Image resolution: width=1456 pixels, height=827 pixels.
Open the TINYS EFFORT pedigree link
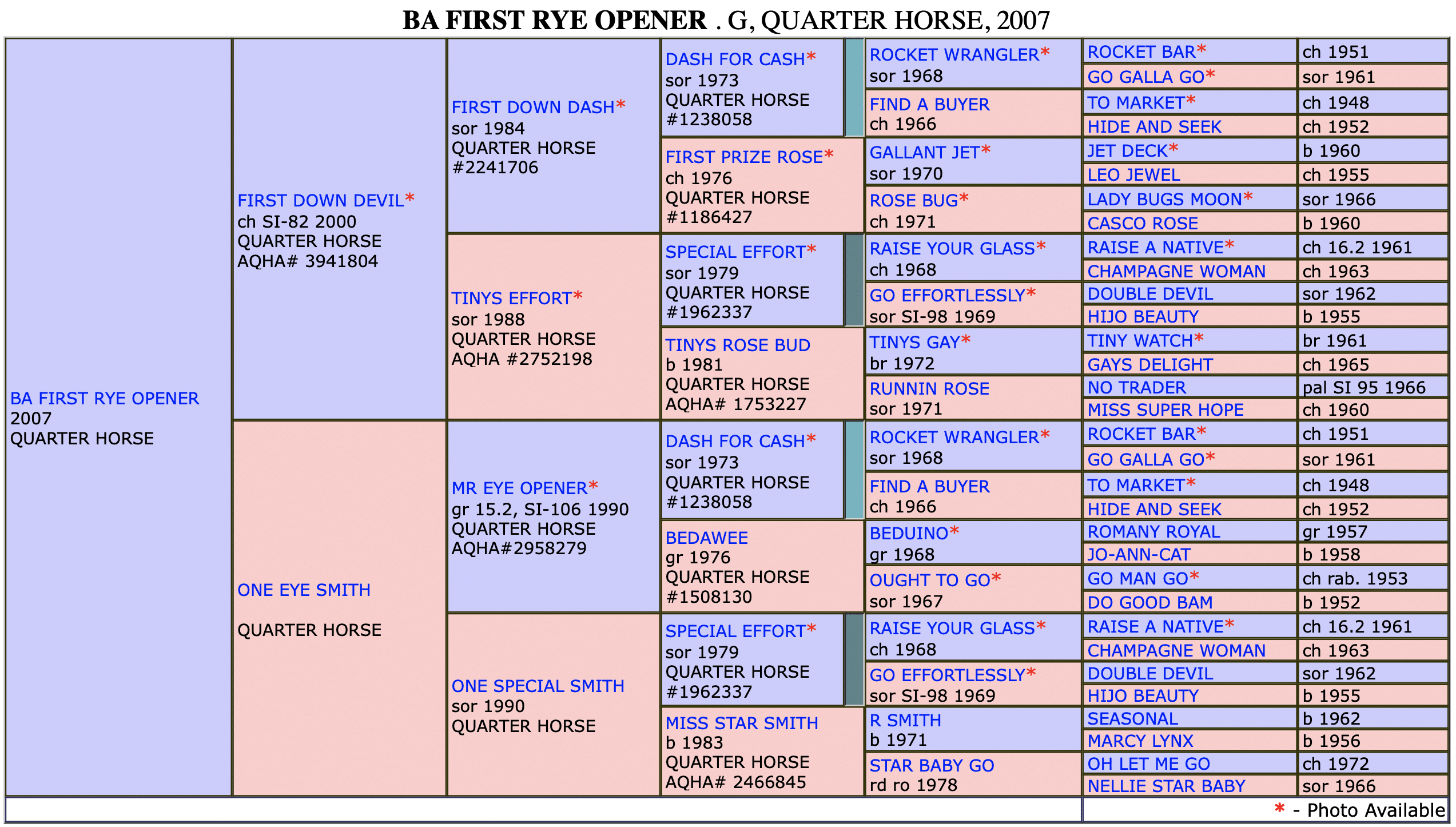(x=511, y=298)
